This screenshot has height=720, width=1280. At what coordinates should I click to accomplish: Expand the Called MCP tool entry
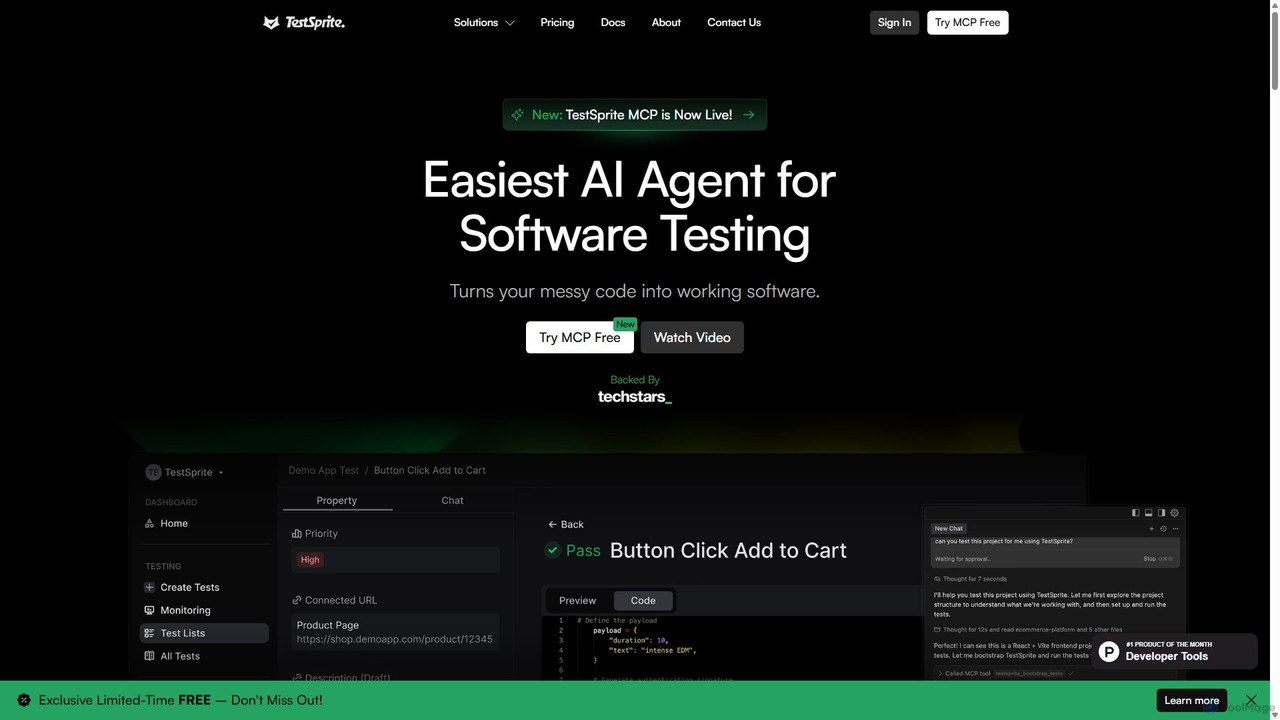[x=1003, y=673]
